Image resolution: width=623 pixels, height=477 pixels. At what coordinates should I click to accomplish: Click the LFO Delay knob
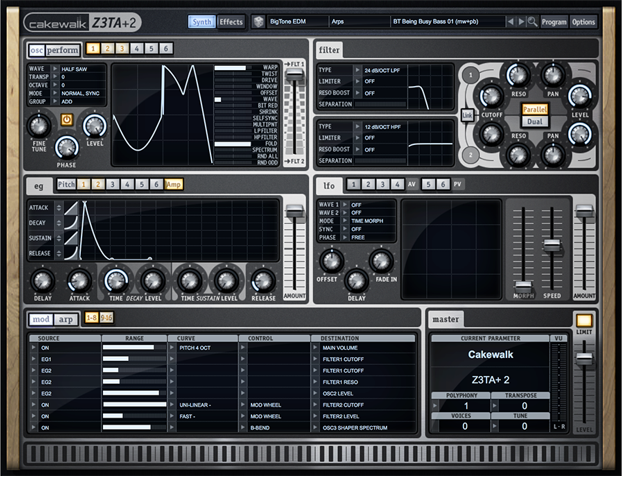click(x=356, y=280)
